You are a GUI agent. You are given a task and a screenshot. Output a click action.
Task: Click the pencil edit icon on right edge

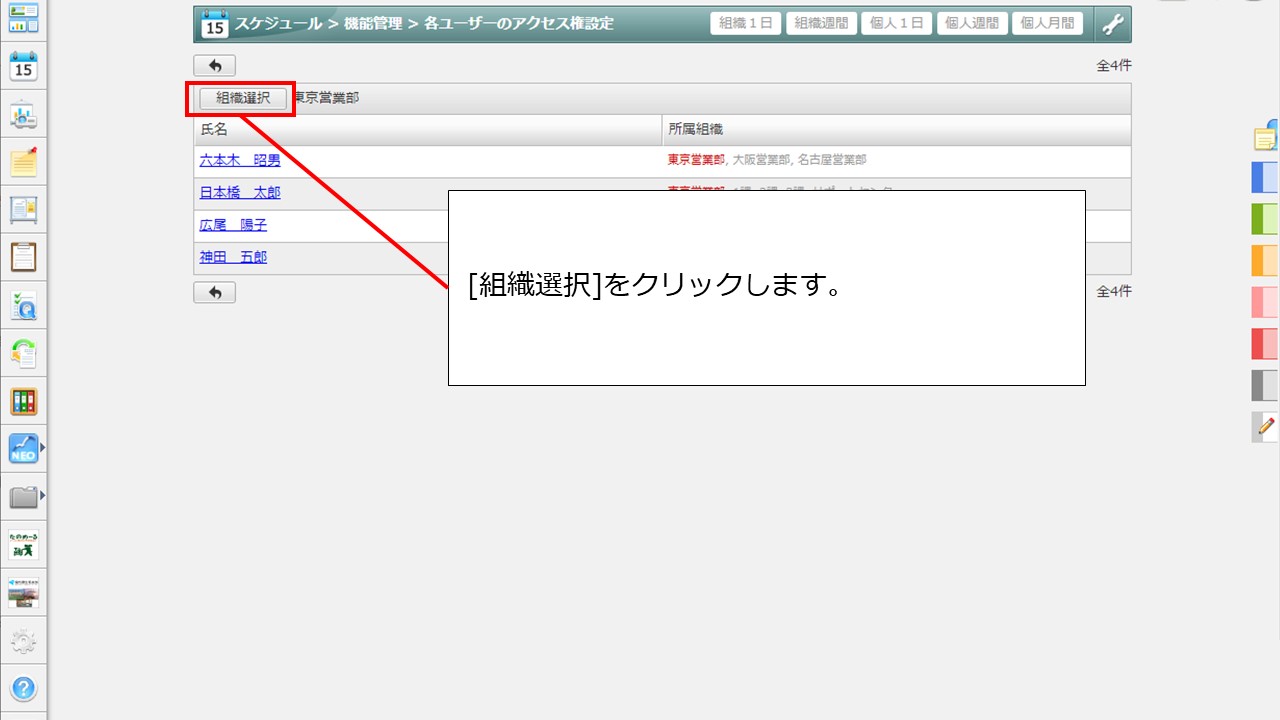(1266, 426)
